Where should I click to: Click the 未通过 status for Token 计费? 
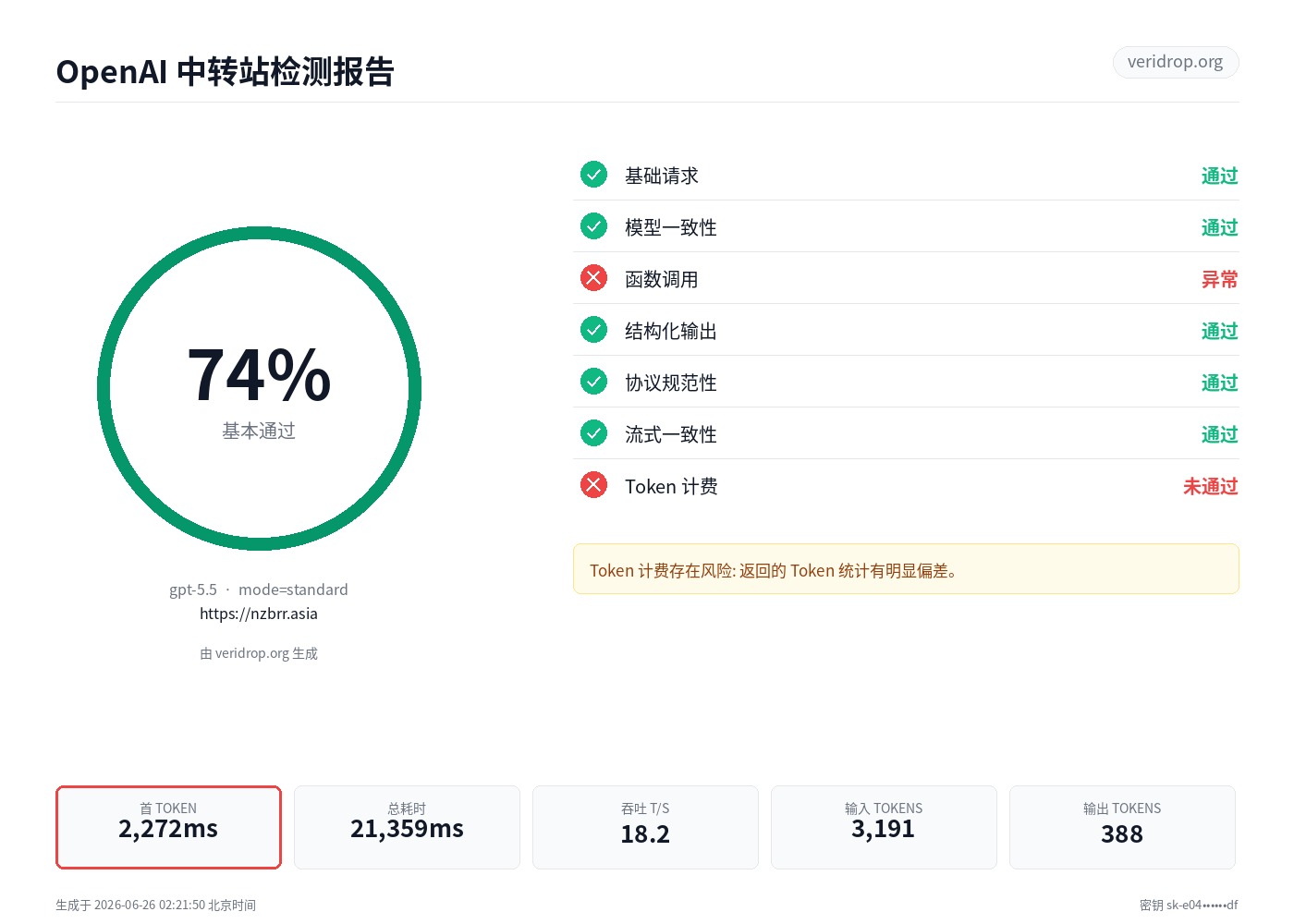[x=1210, y=486]
